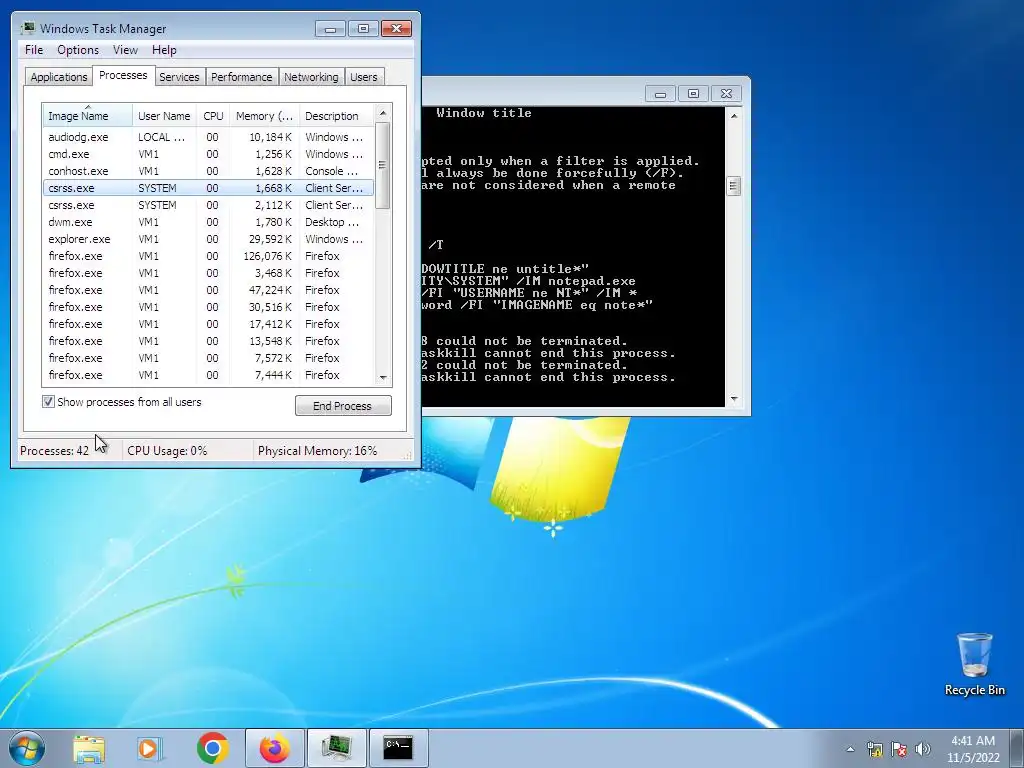Select the cmd.exe process row

coord(208,154)
